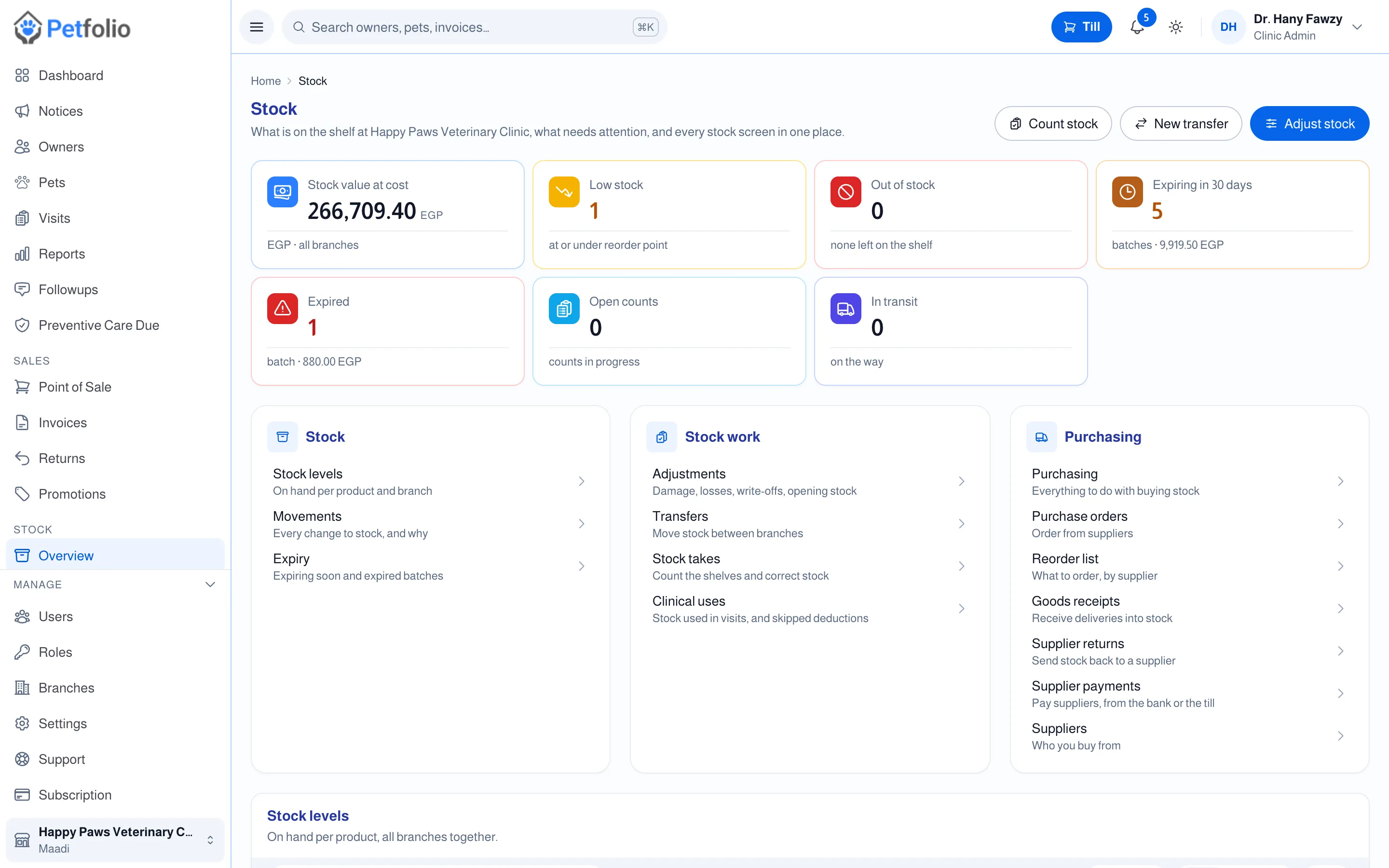The width and height of the screenshot is (1389, 868).
Task: Collapse the MANAGE sidebar section
Action: pyautogui.click(x=210, y=584)
